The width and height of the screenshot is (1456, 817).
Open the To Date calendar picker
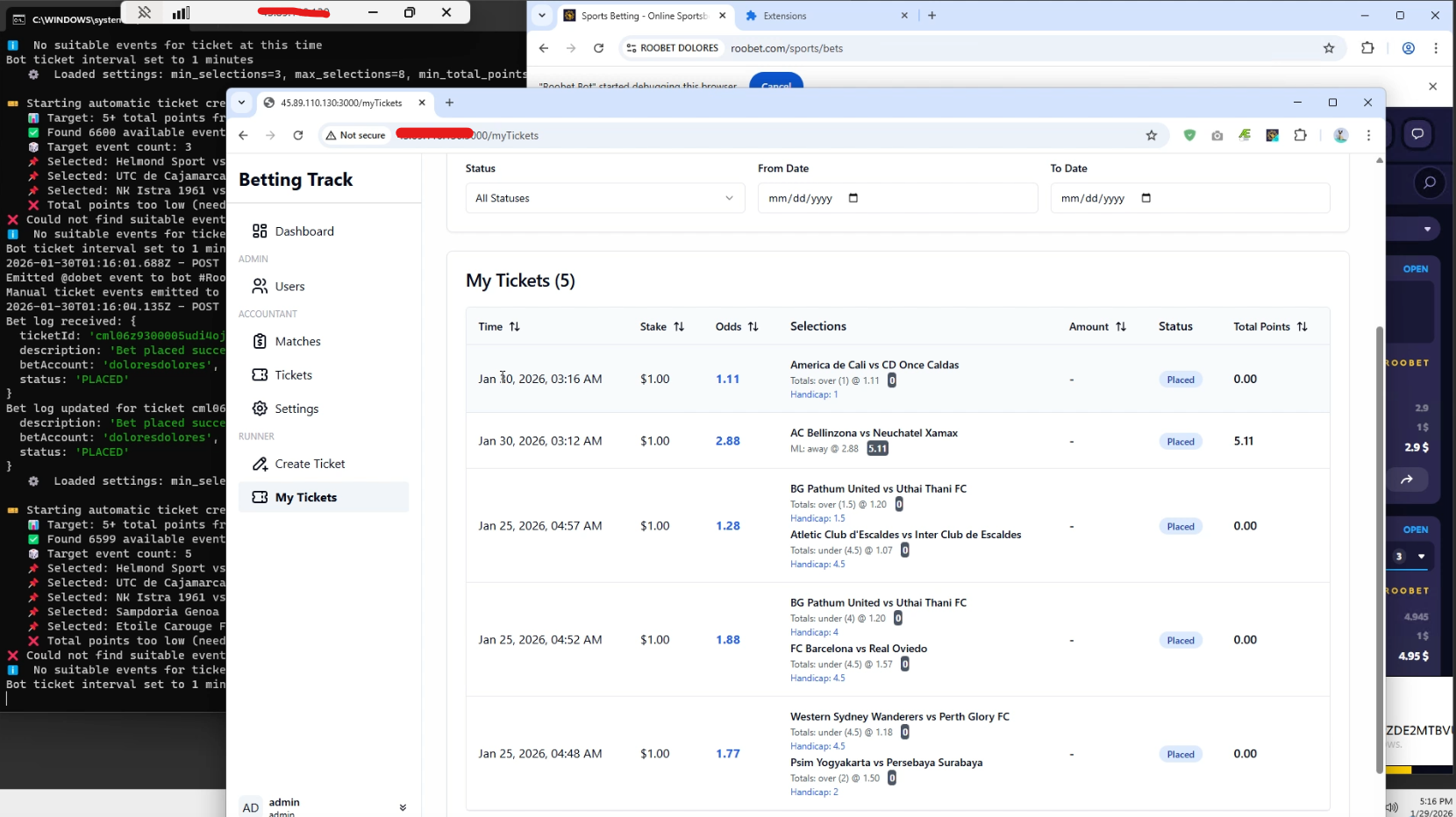[1146, 198]
